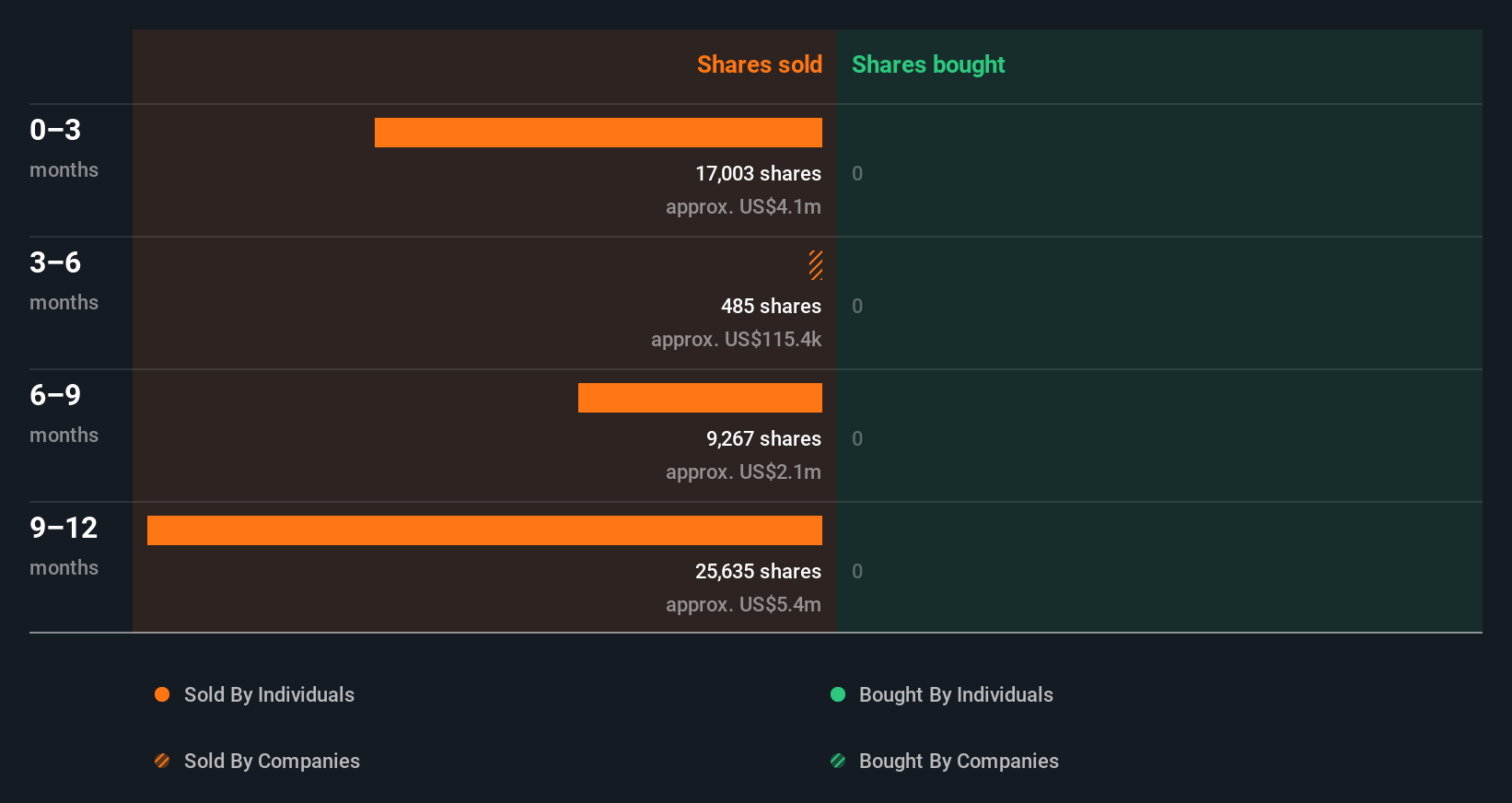Click the 9–12 months orange sold bar
The image size is (1512, 803).
click(484, 530)
